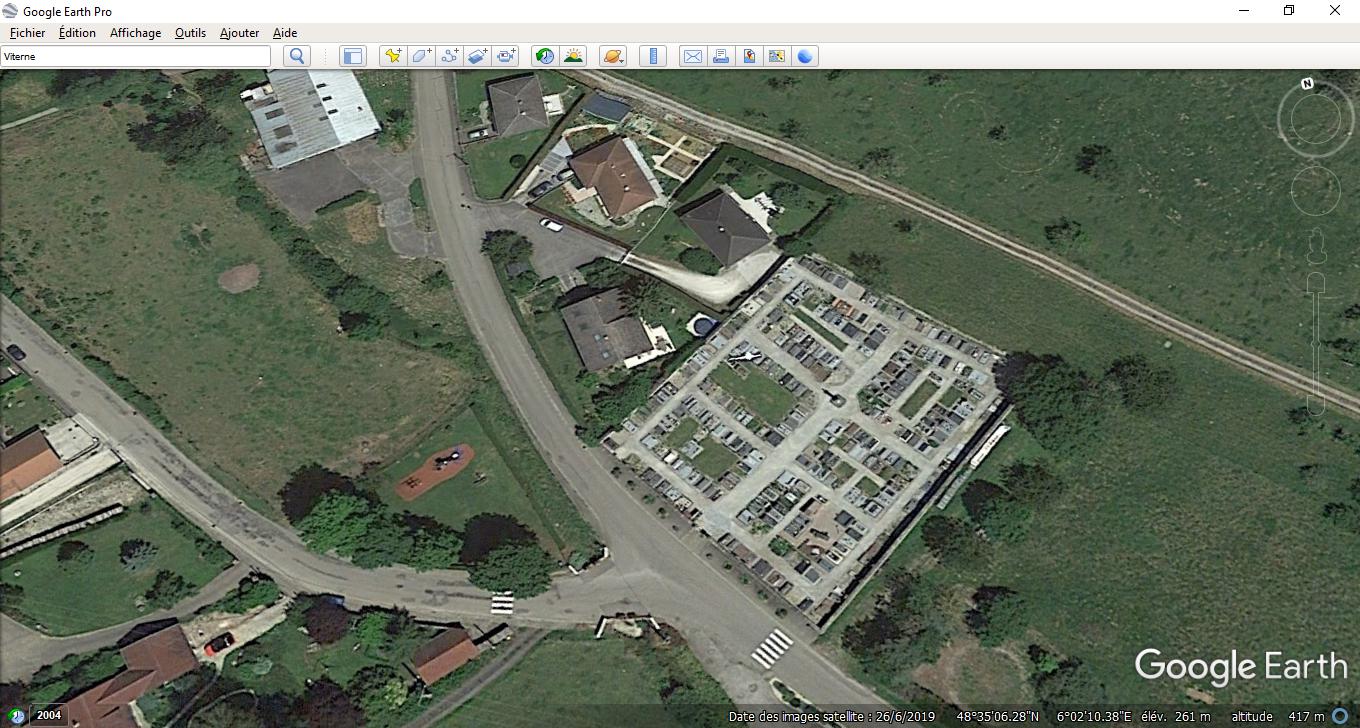Click the Street View pegman icon

1316,246
